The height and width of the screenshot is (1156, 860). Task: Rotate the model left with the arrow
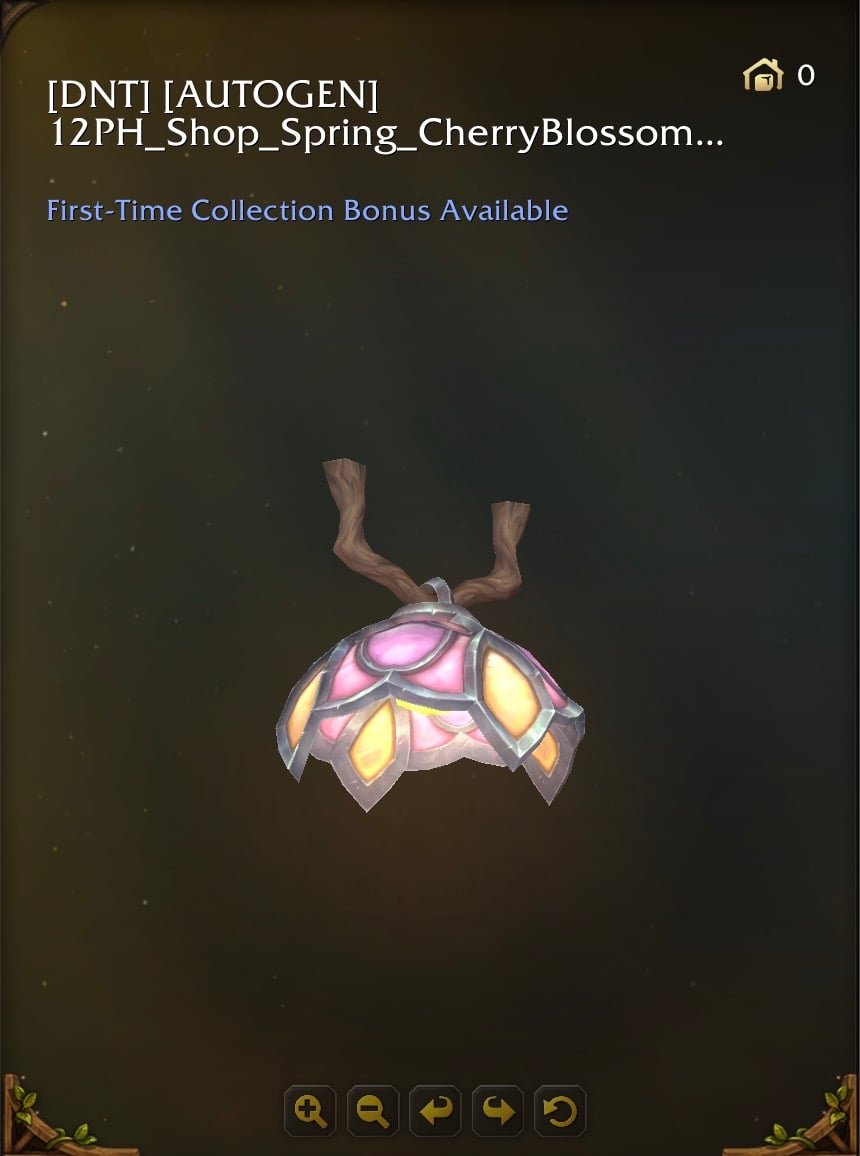coord(436,1110)
